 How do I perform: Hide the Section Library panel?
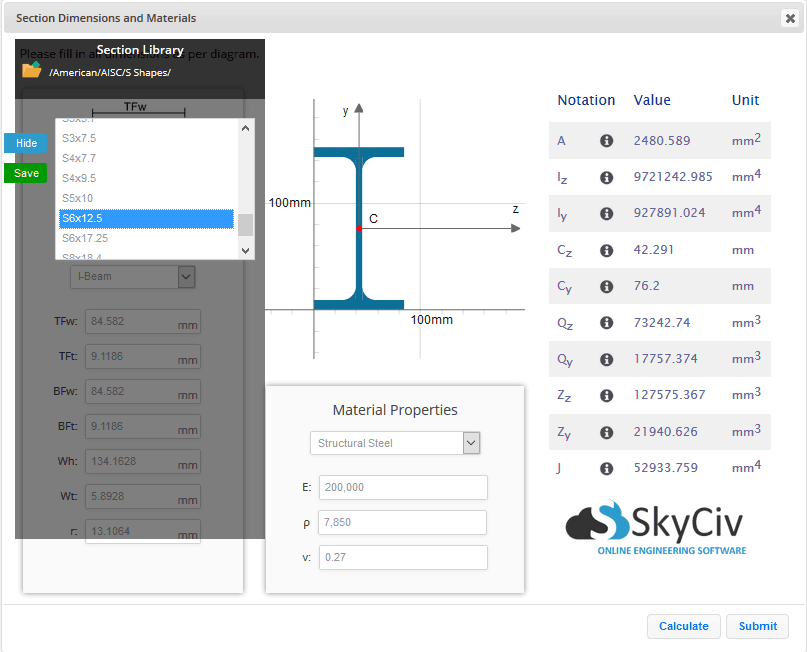coord(26,143)
